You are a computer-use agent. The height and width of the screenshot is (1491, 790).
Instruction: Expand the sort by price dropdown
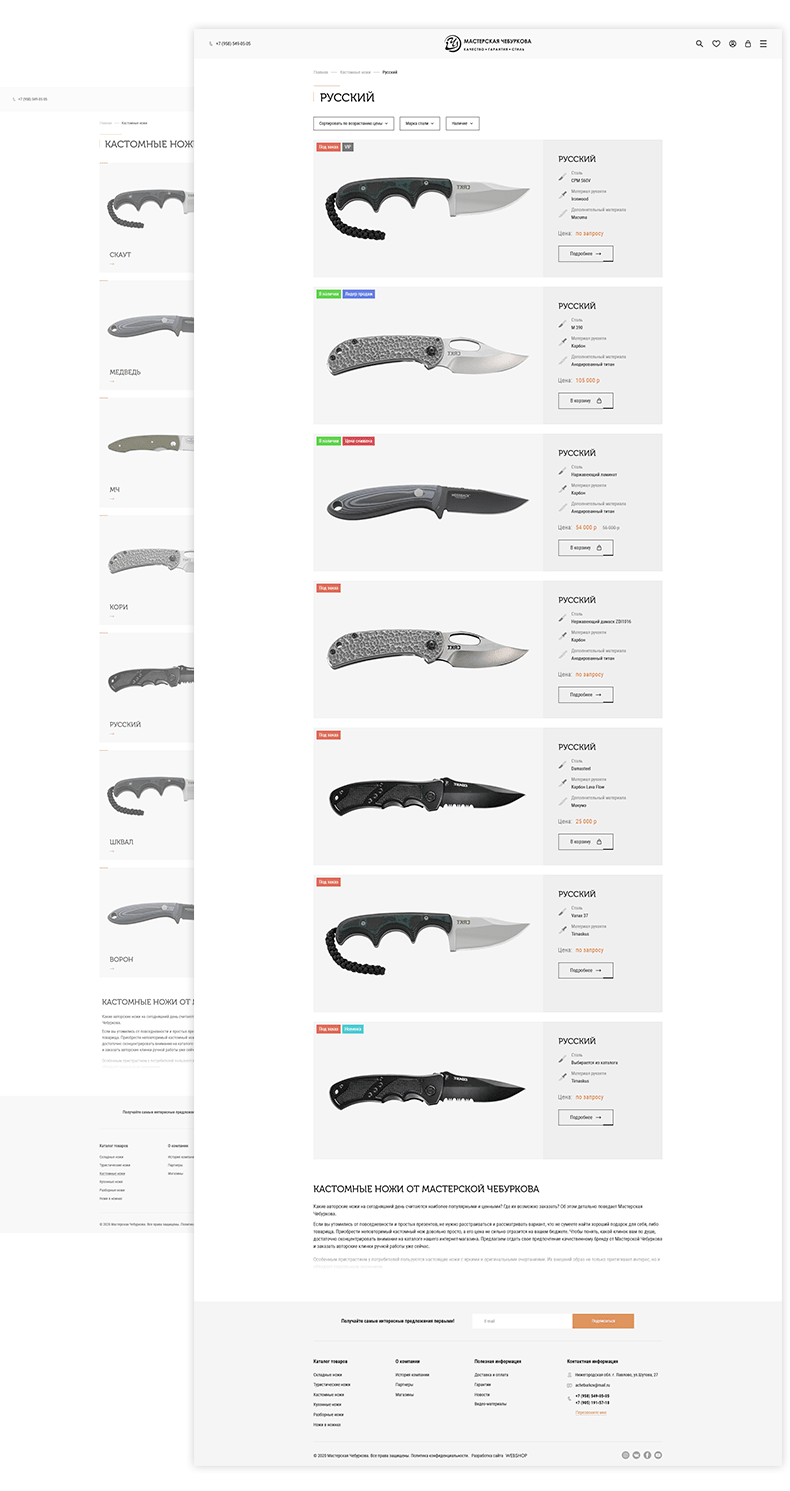click(x=353, y=124)
